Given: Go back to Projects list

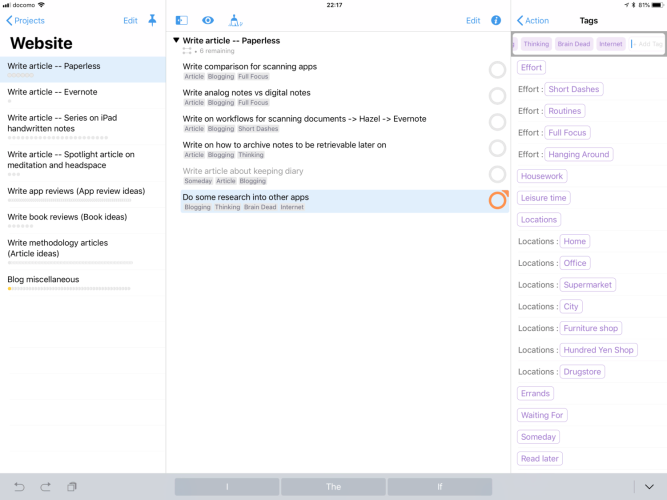Looking at the screenshot, I should [x=25, y=20].
